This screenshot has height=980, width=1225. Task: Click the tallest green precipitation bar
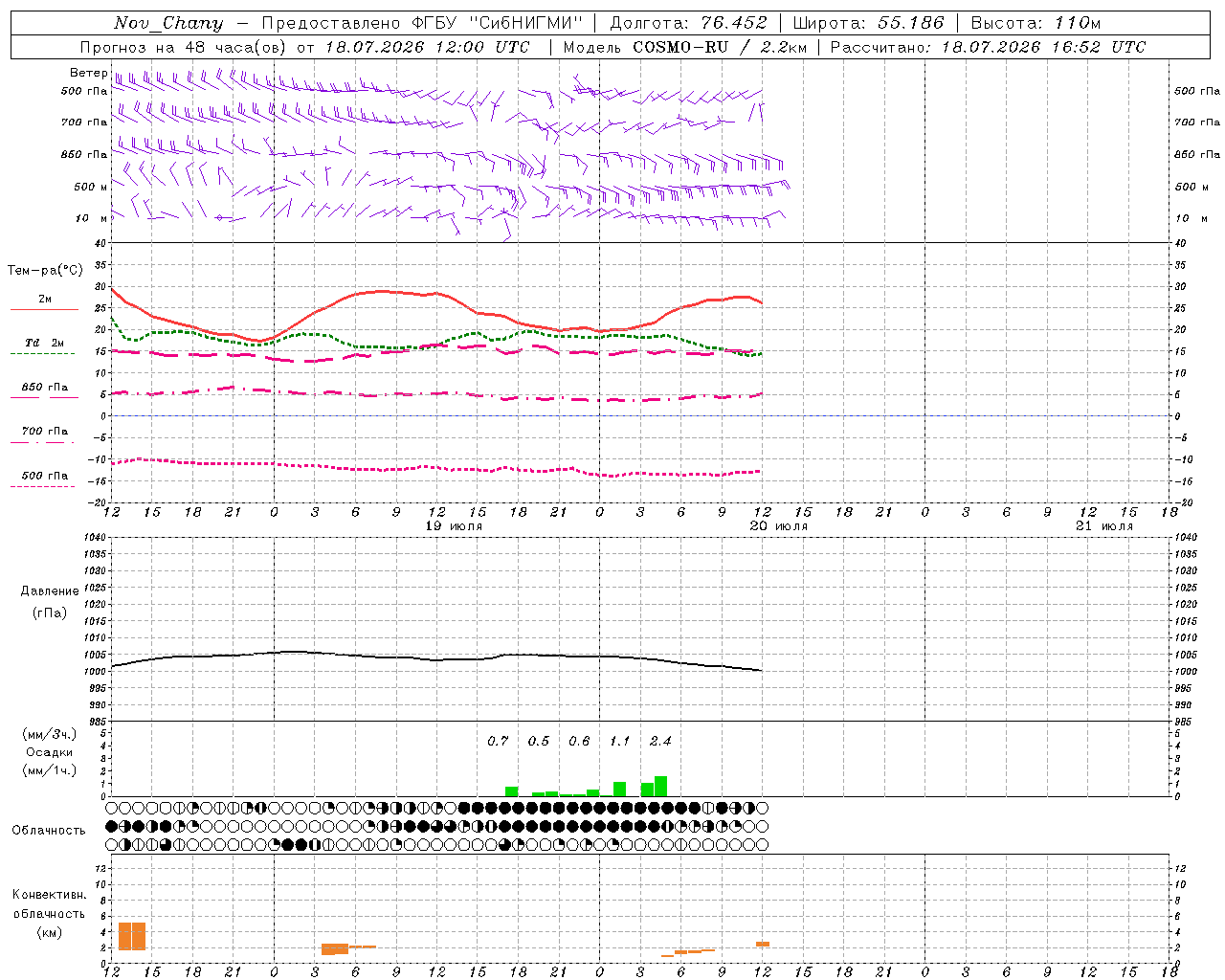click(x=660, y=786)
